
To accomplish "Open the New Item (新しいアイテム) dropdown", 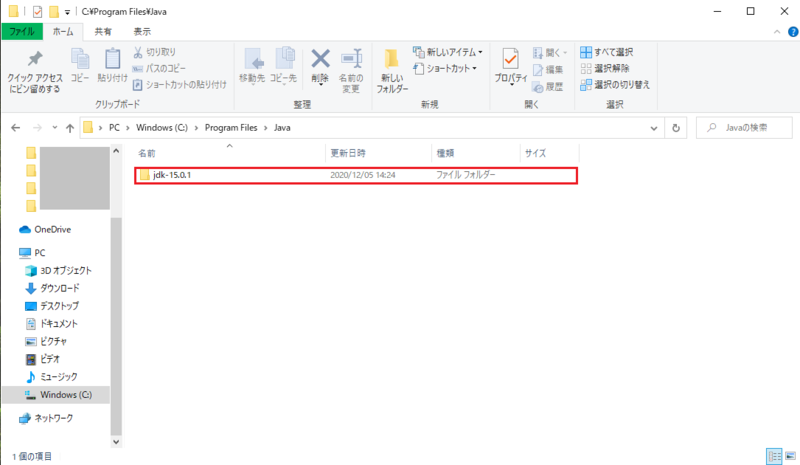I will pyautogui.click(x=447, y=52).
